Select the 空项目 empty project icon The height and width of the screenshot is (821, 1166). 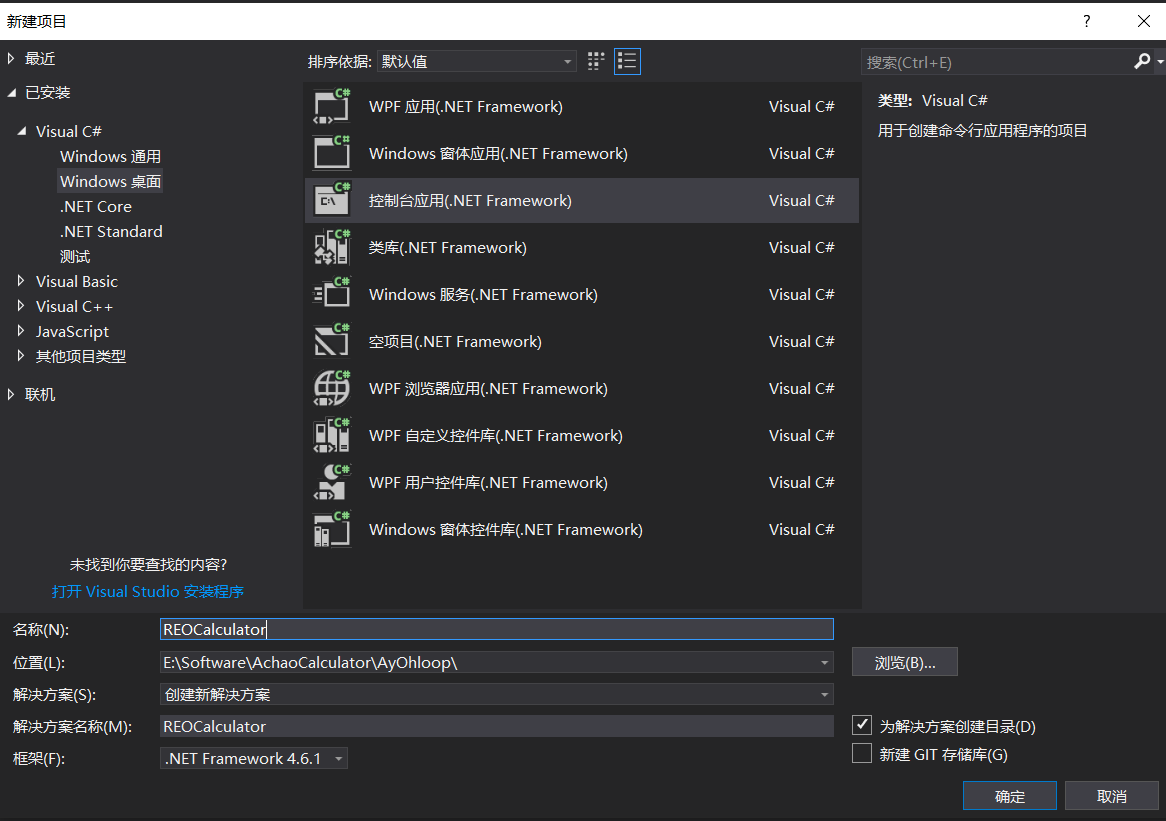pyautogui.click(x=332, y=341)
